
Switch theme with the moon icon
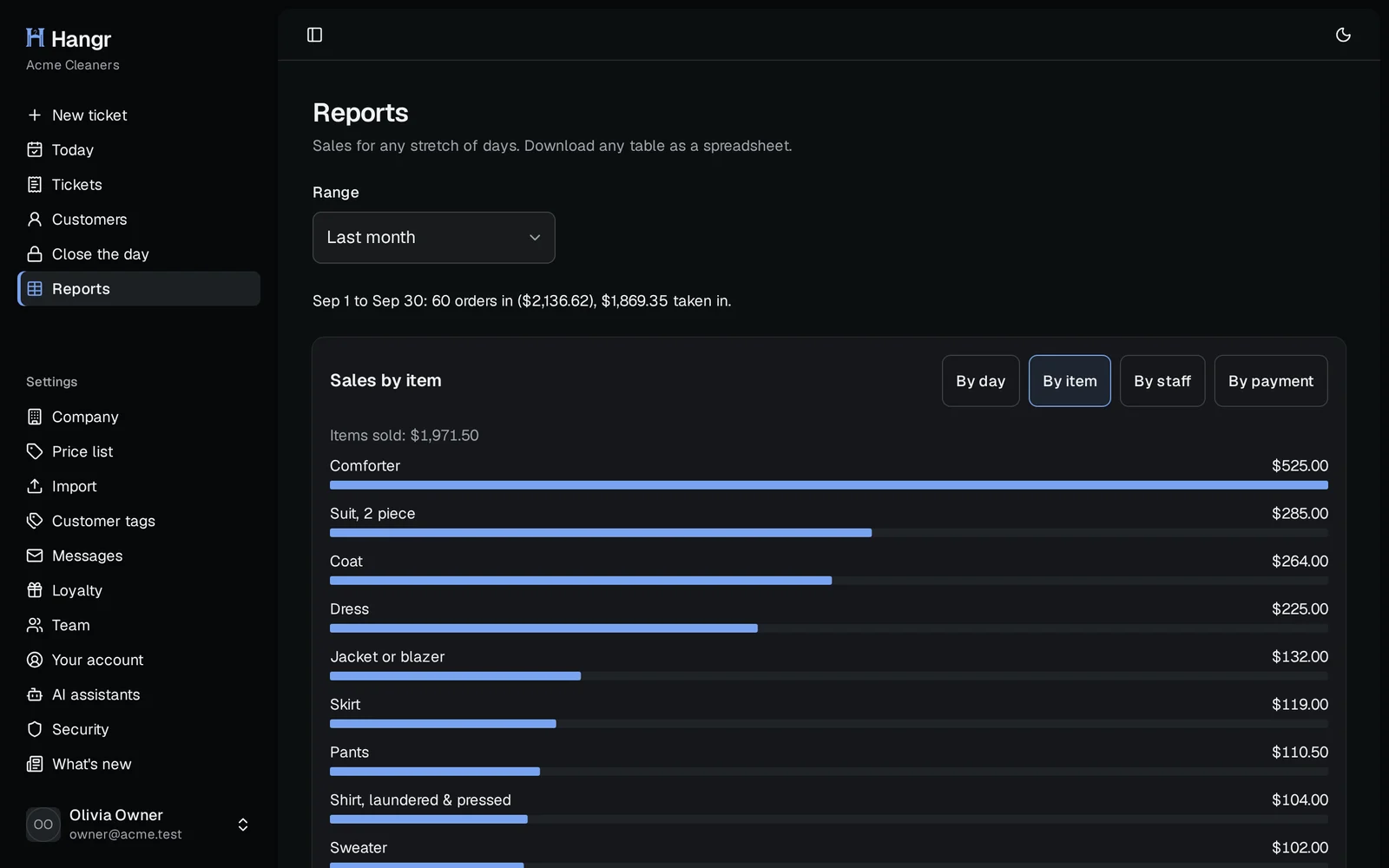click(1343, 35)
